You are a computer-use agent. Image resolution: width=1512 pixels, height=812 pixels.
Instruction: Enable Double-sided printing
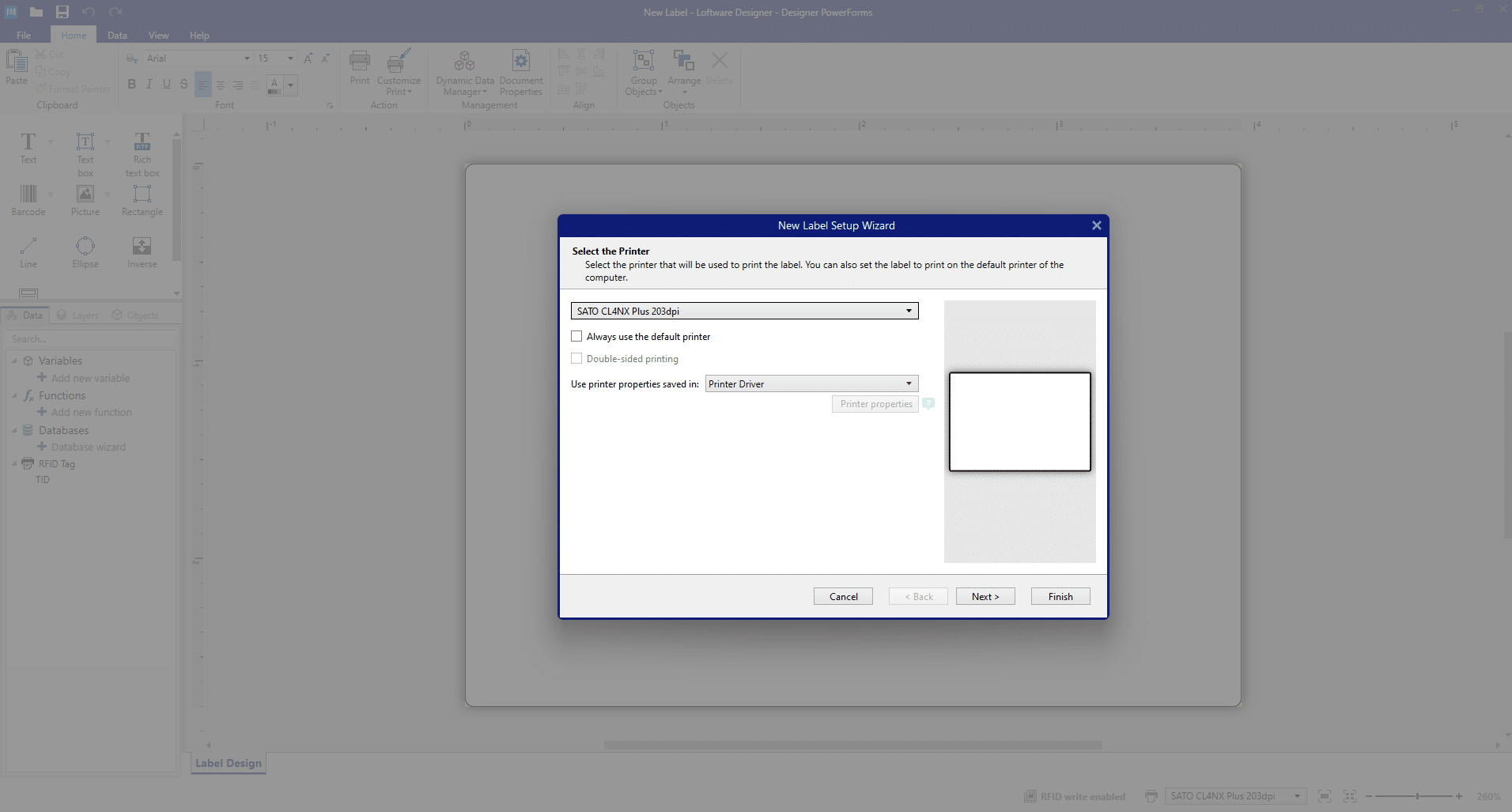click(x=576, y=358)
